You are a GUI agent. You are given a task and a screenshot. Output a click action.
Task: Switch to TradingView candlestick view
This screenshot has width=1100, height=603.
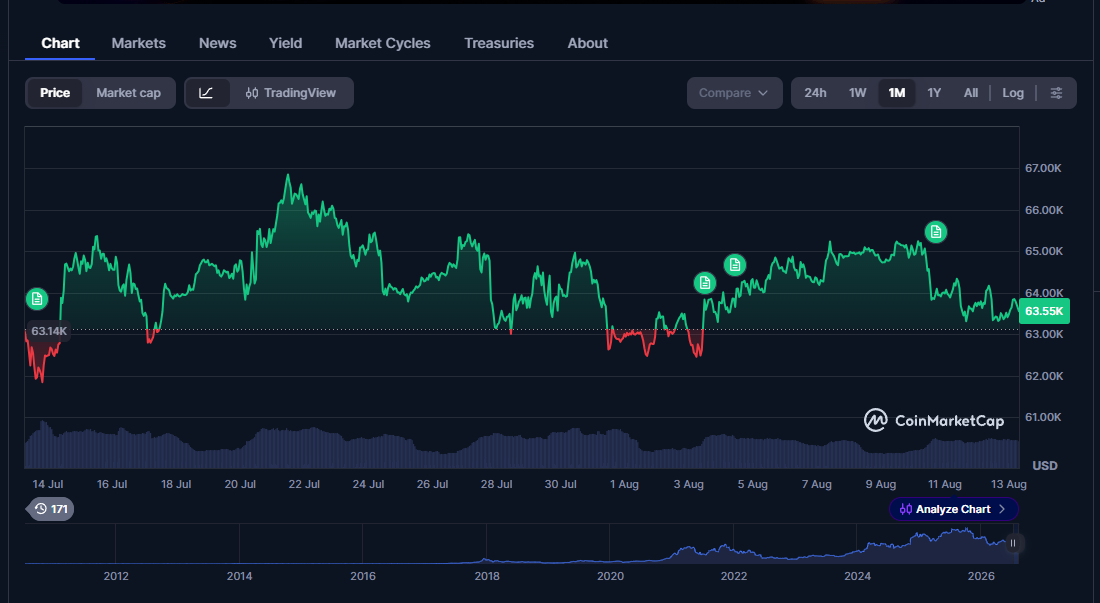point(291,93)
